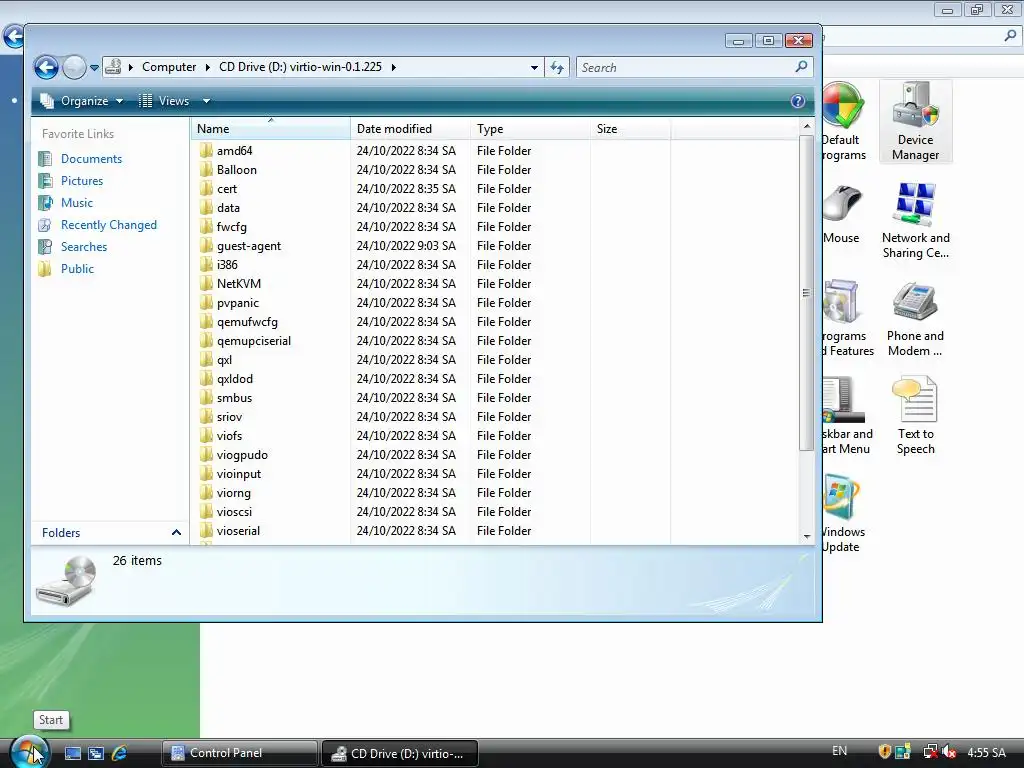Select CD Drive (D:) virtio-win-0.1.225 breadcrumb

tap(300, 67)
